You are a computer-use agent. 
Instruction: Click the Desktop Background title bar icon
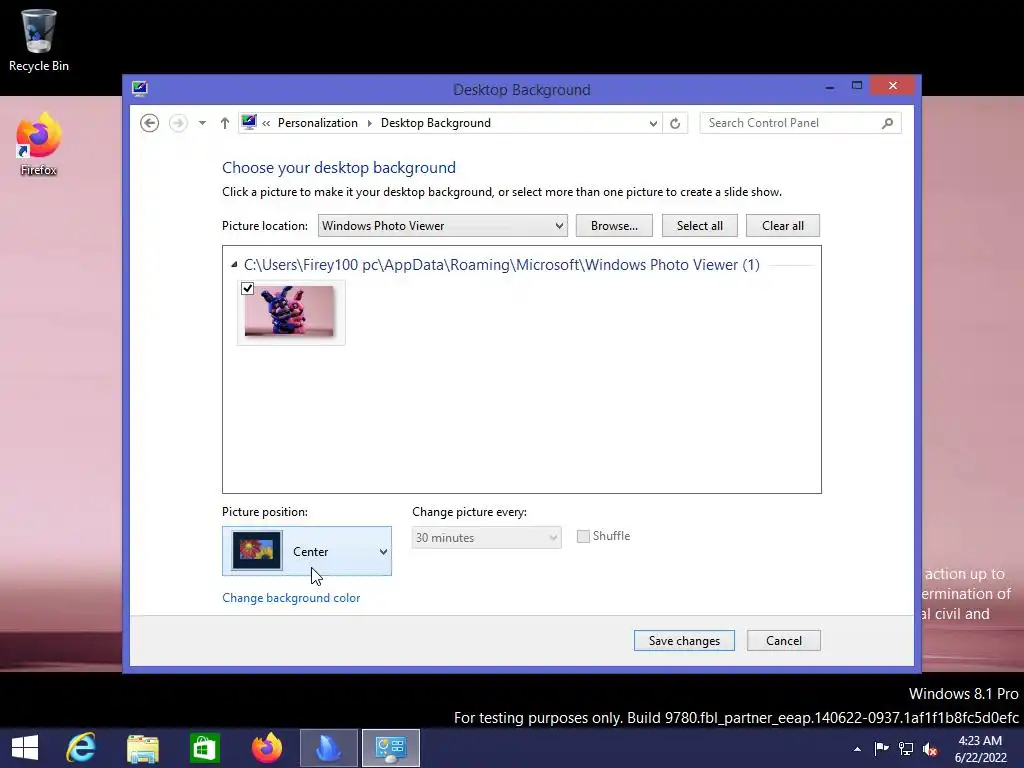click(x=139, y=88)
